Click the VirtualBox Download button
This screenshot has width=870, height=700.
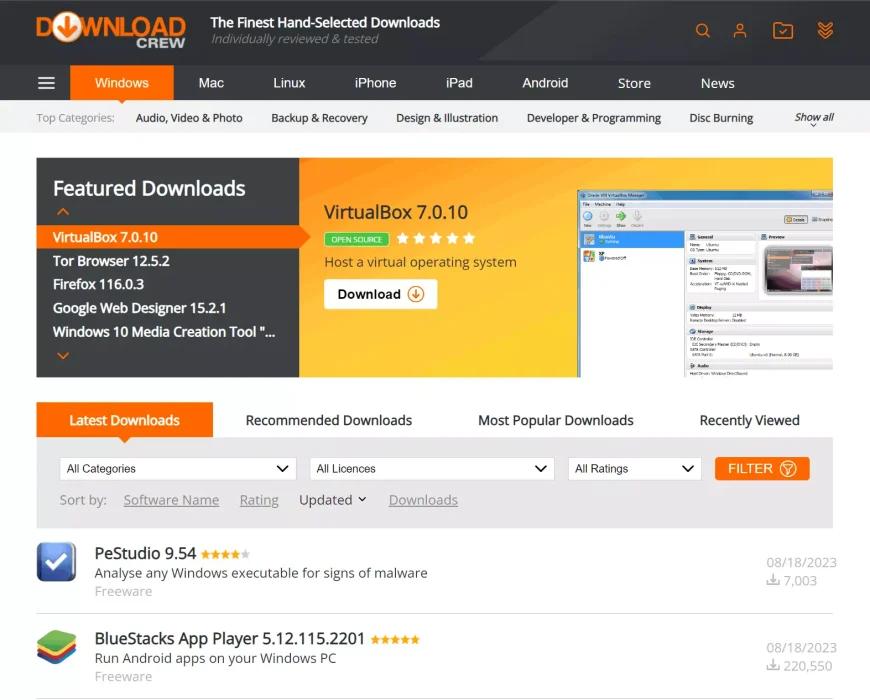tap(381, 294)
